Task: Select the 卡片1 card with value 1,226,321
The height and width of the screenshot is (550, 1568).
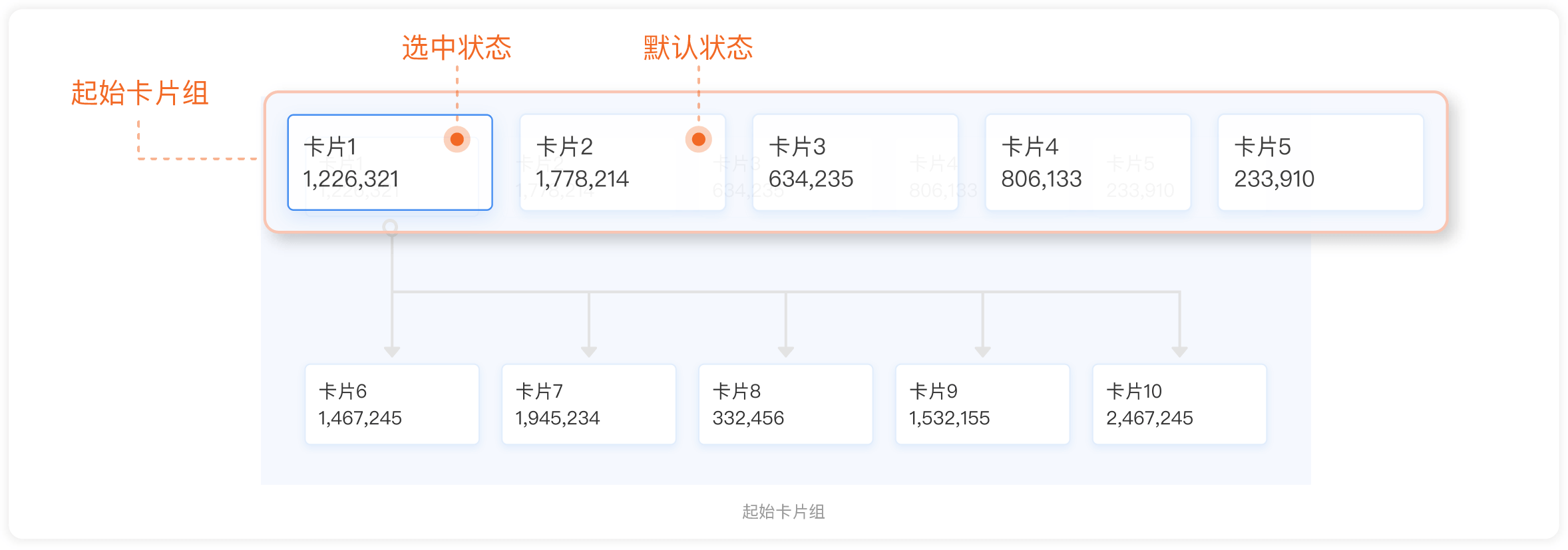Action: [390, 162]
